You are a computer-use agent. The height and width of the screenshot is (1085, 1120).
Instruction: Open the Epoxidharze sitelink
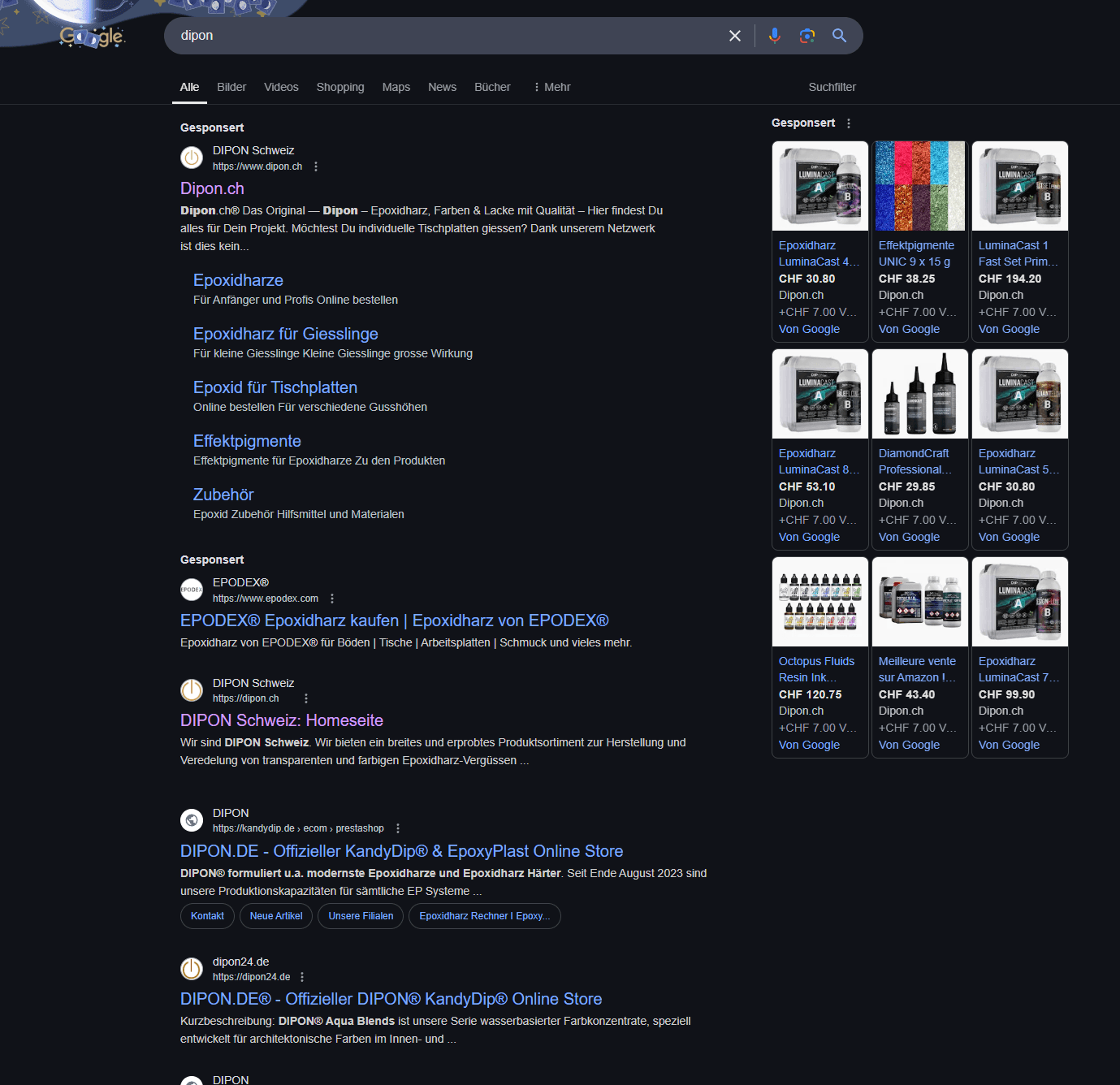pos(238,280)
